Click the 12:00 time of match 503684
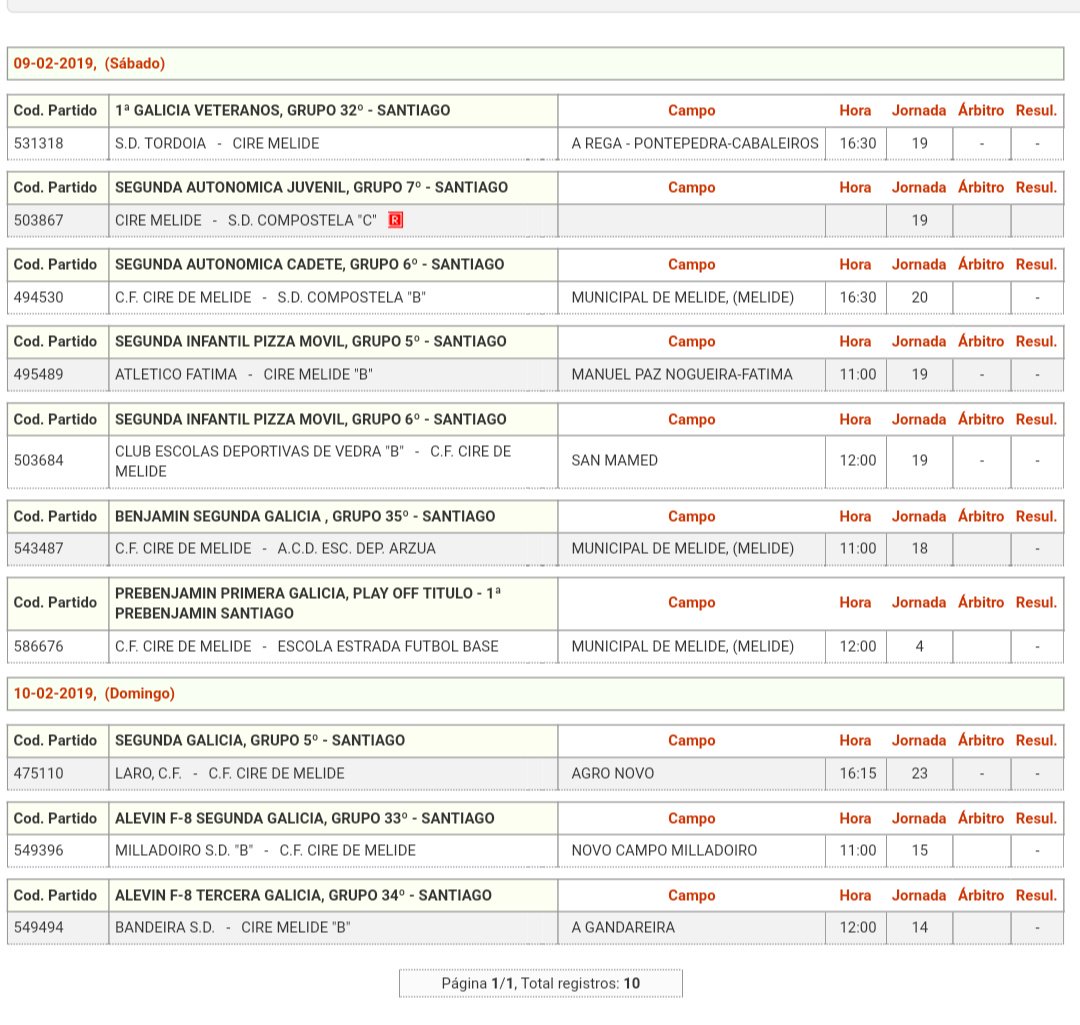 858,460
